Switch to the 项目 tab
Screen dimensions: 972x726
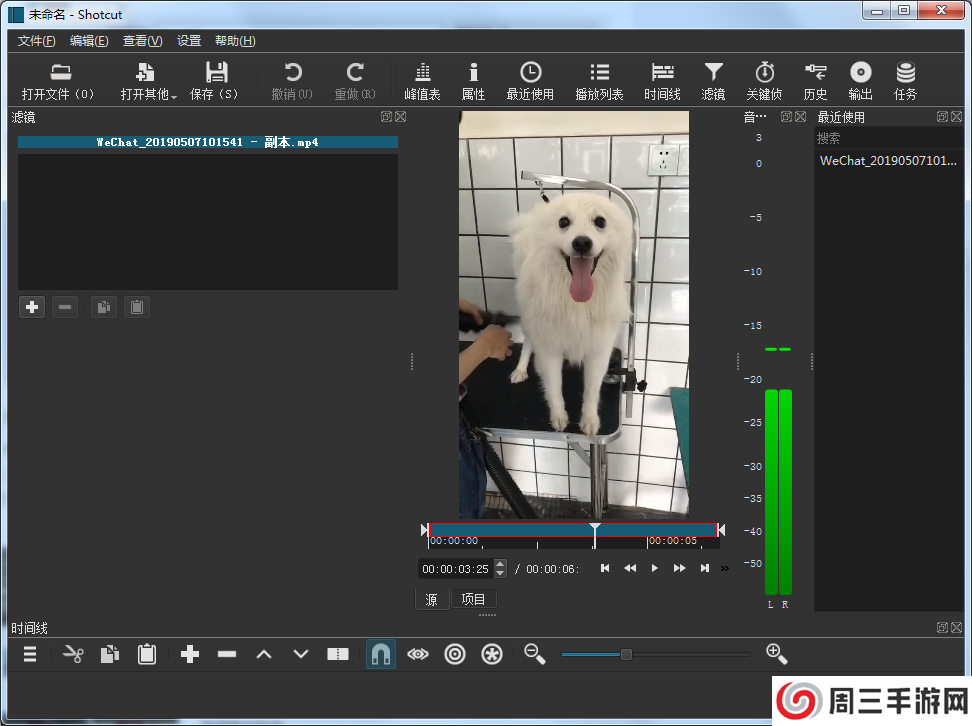[x=473, y=599]
